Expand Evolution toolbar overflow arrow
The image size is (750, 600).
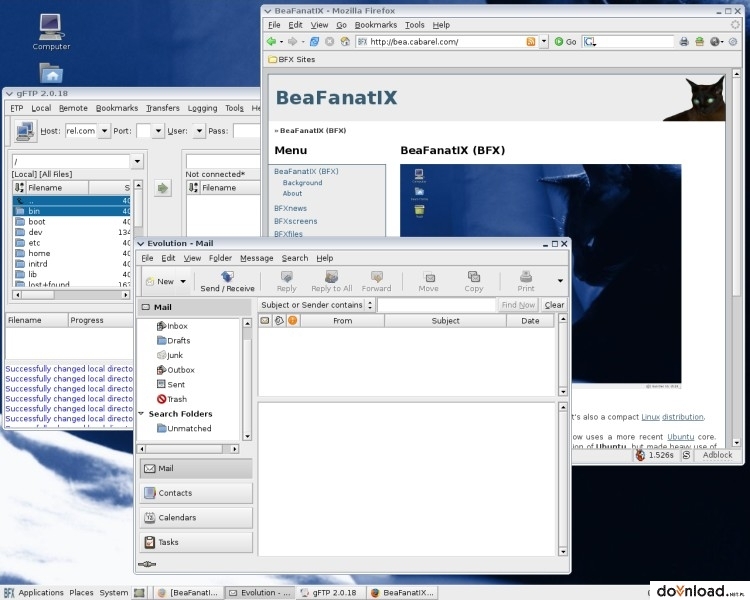point(560,281)
